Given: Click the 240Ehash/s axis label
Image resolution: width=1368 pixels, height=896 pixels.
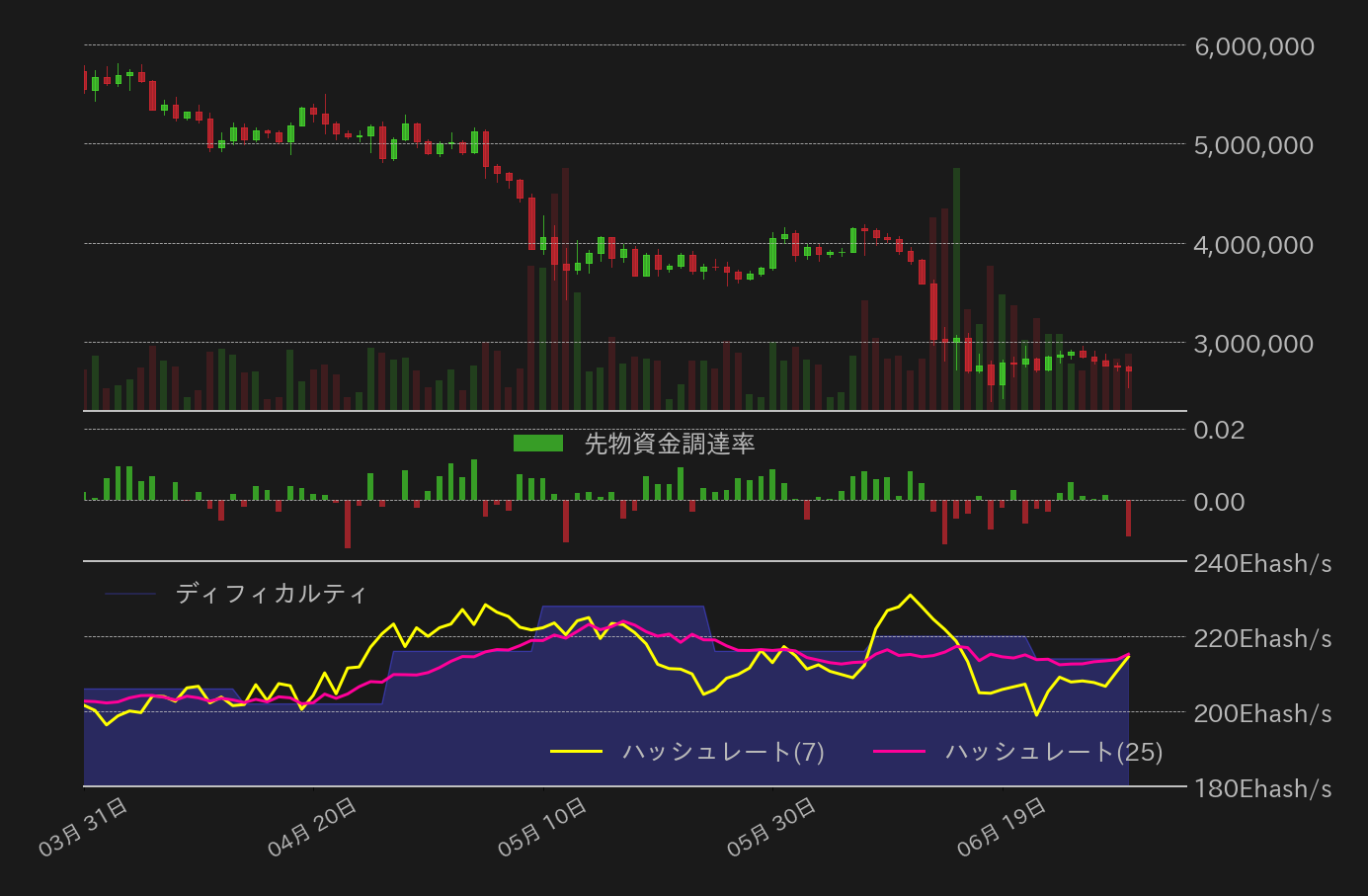Looking at the screenshot, I should coord(1263,564).
